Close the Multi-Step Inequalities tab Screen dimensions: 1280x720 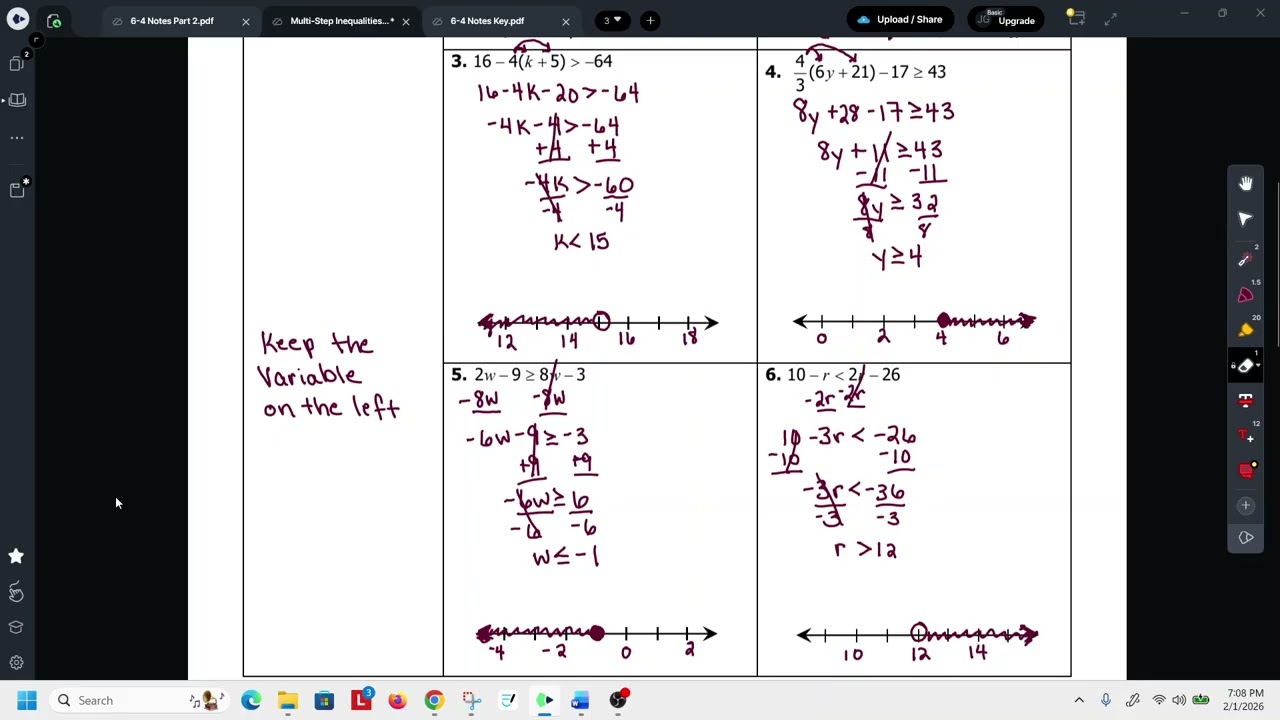click(x=406, y=21)
